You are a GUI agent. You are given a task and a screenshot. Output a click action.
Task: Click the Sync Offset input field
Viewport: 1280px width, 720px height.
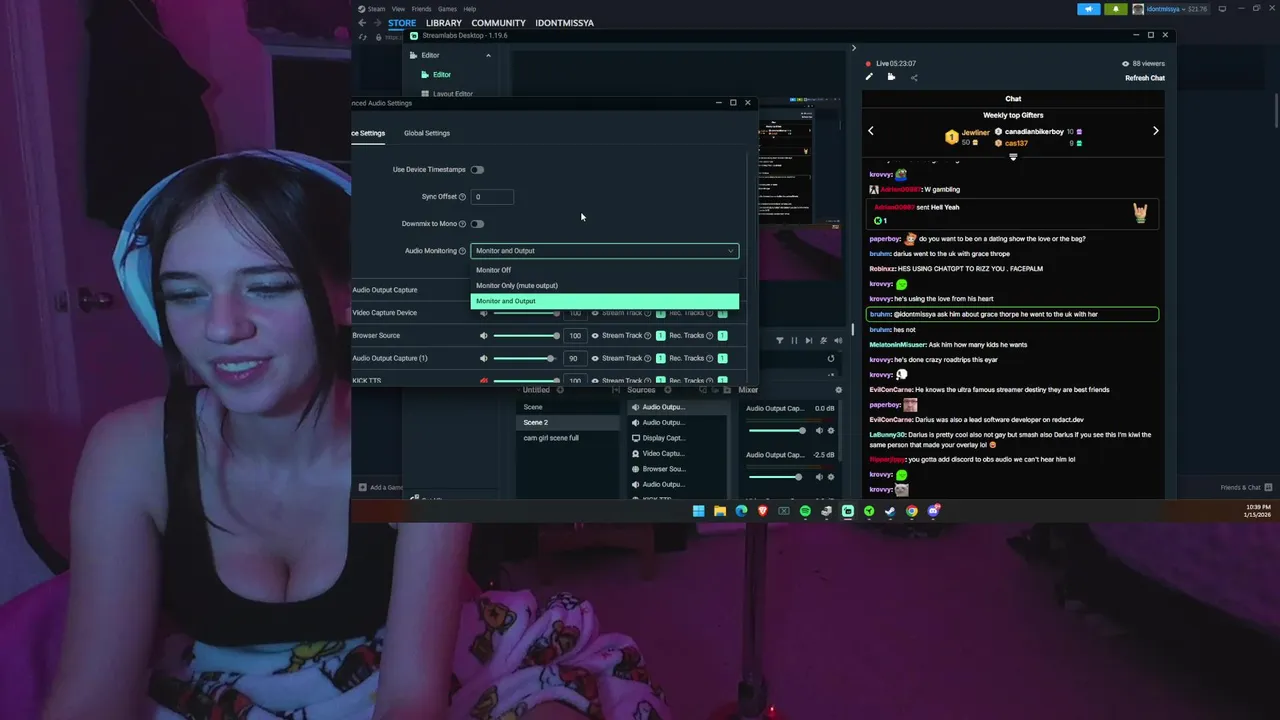pyautogui.click(x=492, y=197)
